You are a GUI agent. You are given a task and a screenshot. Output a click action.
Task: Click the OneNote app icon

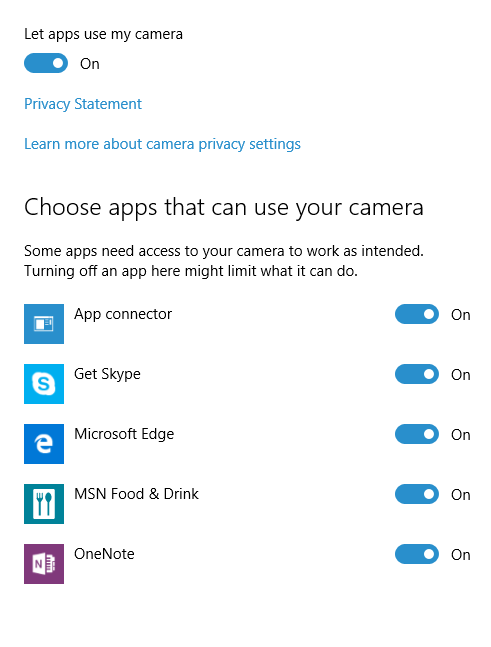(x=44, y=564)
